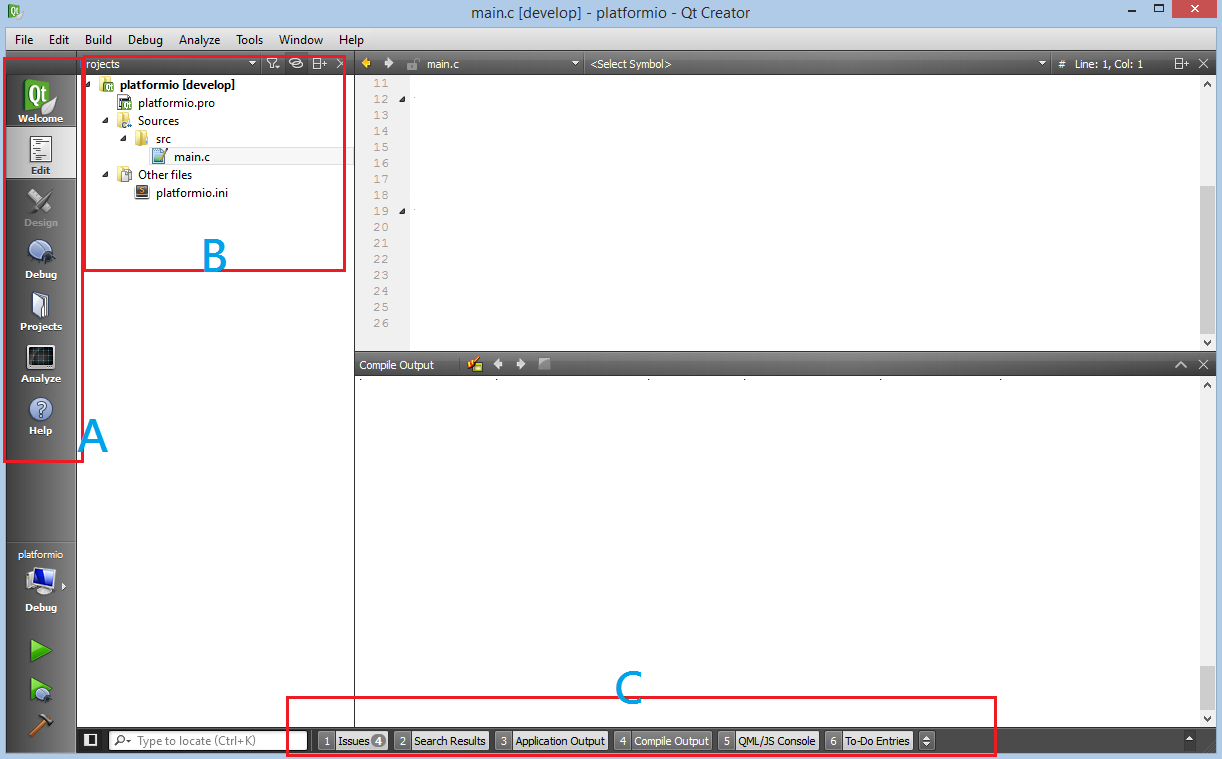Open the Window menu
Screen dimensions: 1222x759
(x=301, y=40)
